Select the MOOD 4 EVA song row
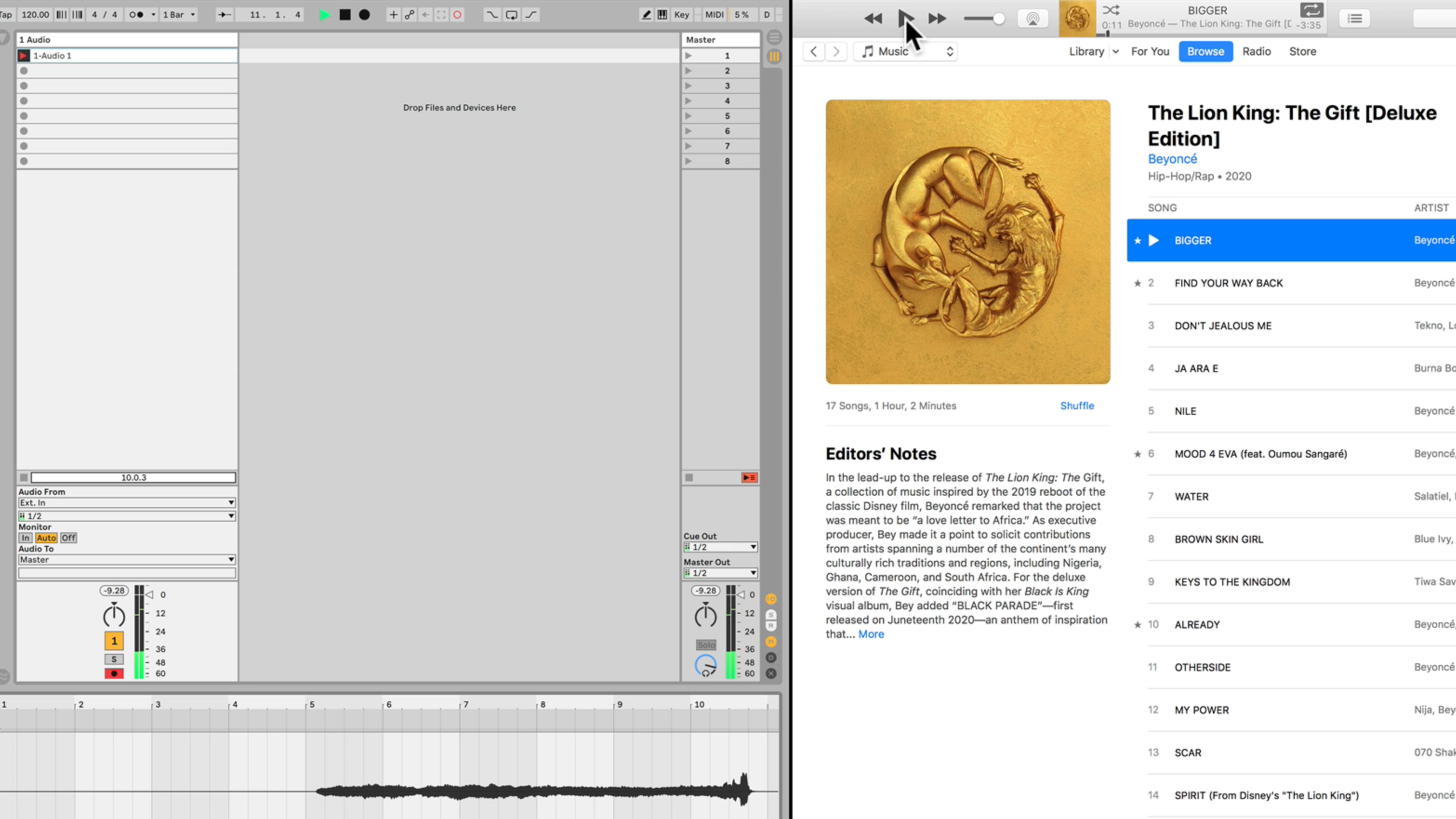Image resolution: width=1456 pixels, height=819 pixels. (x=1260, y=453)
